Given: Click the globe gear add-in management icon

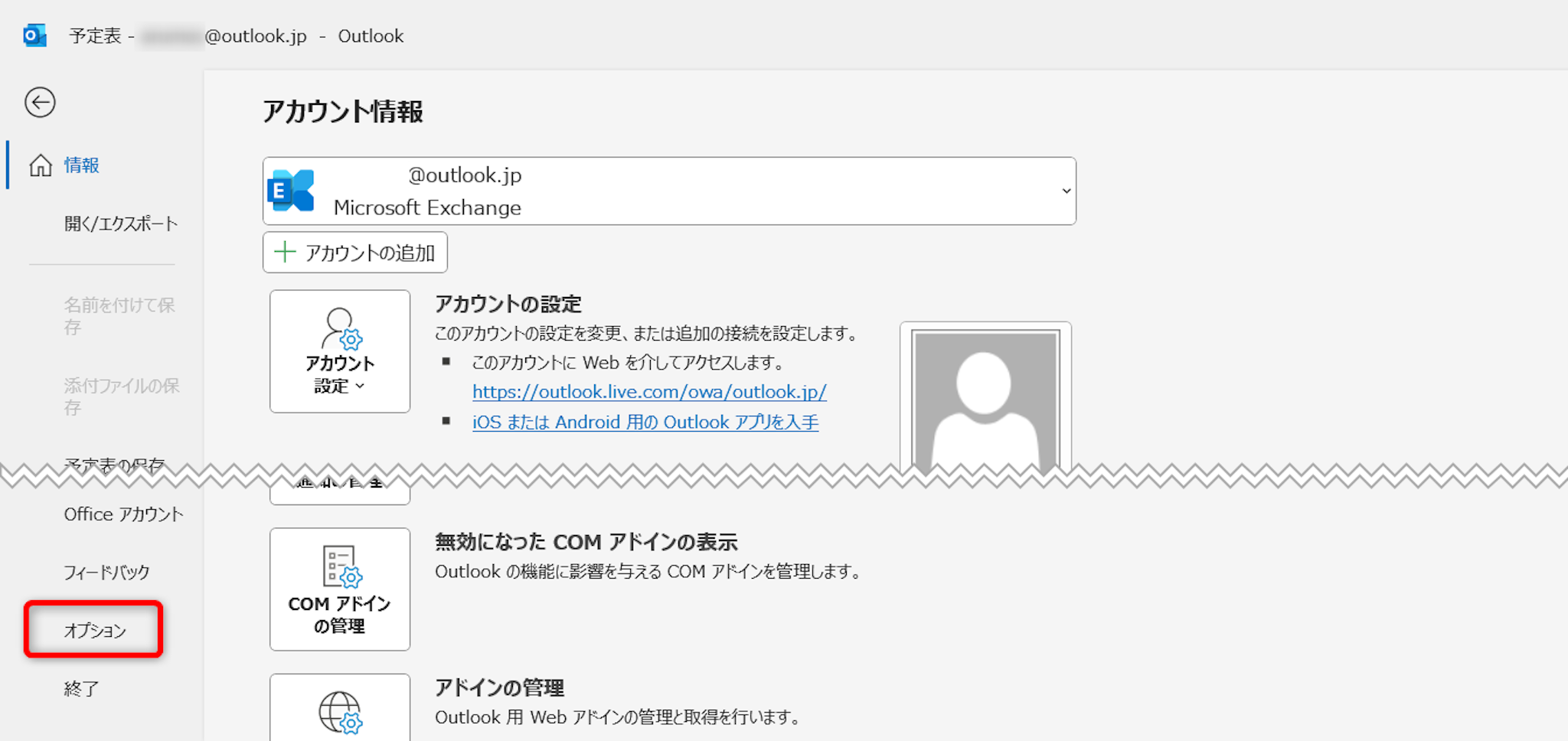Looking at the screenshot, I should coord(340,712).
